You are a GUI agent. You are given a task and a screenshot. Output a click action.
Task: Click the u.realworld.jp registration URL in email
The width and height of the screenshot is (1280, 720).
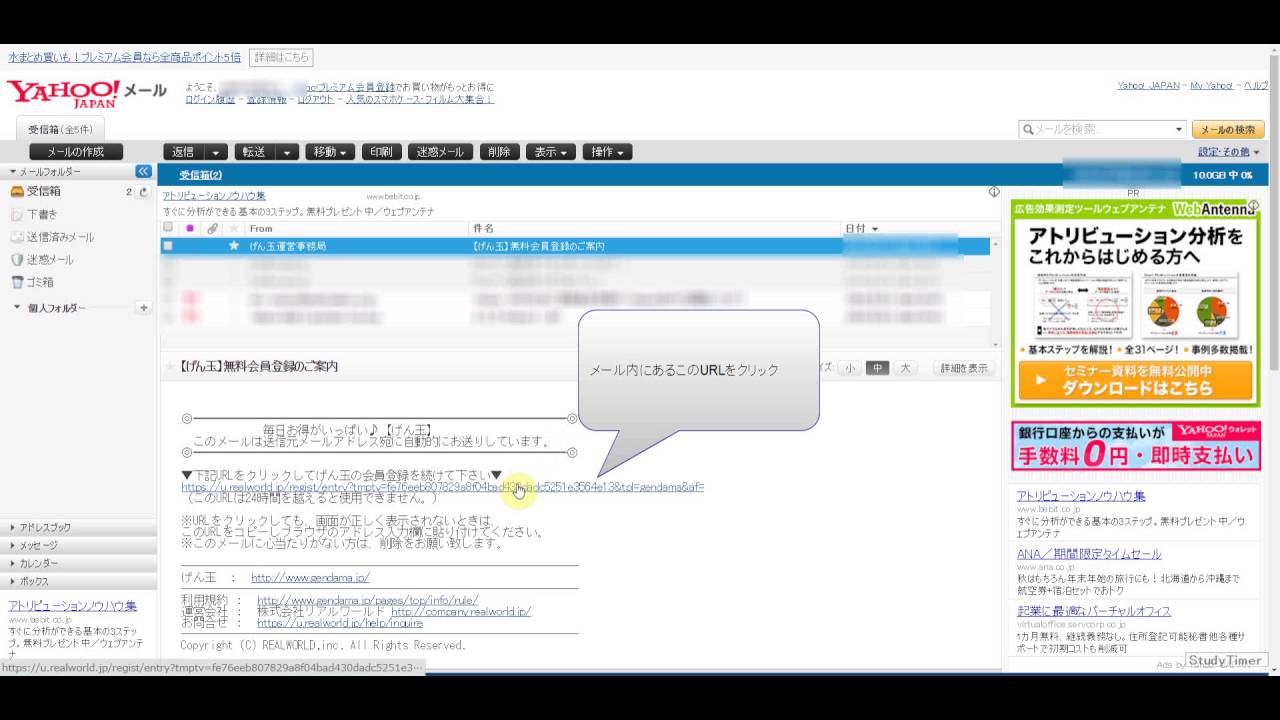442,487
